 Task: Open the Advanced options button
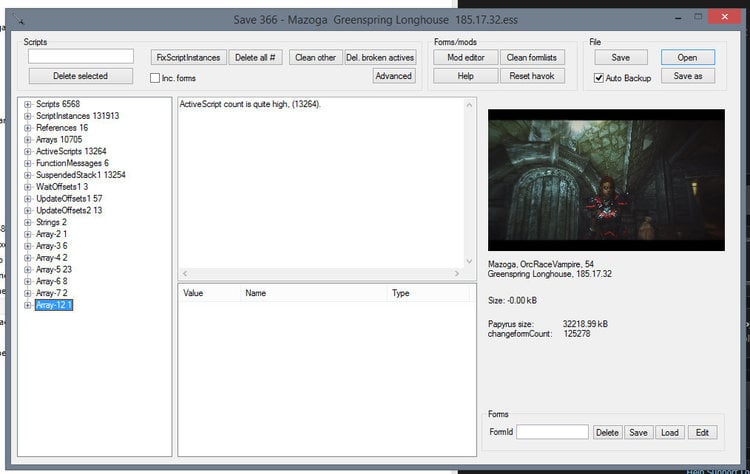(394, 76)
